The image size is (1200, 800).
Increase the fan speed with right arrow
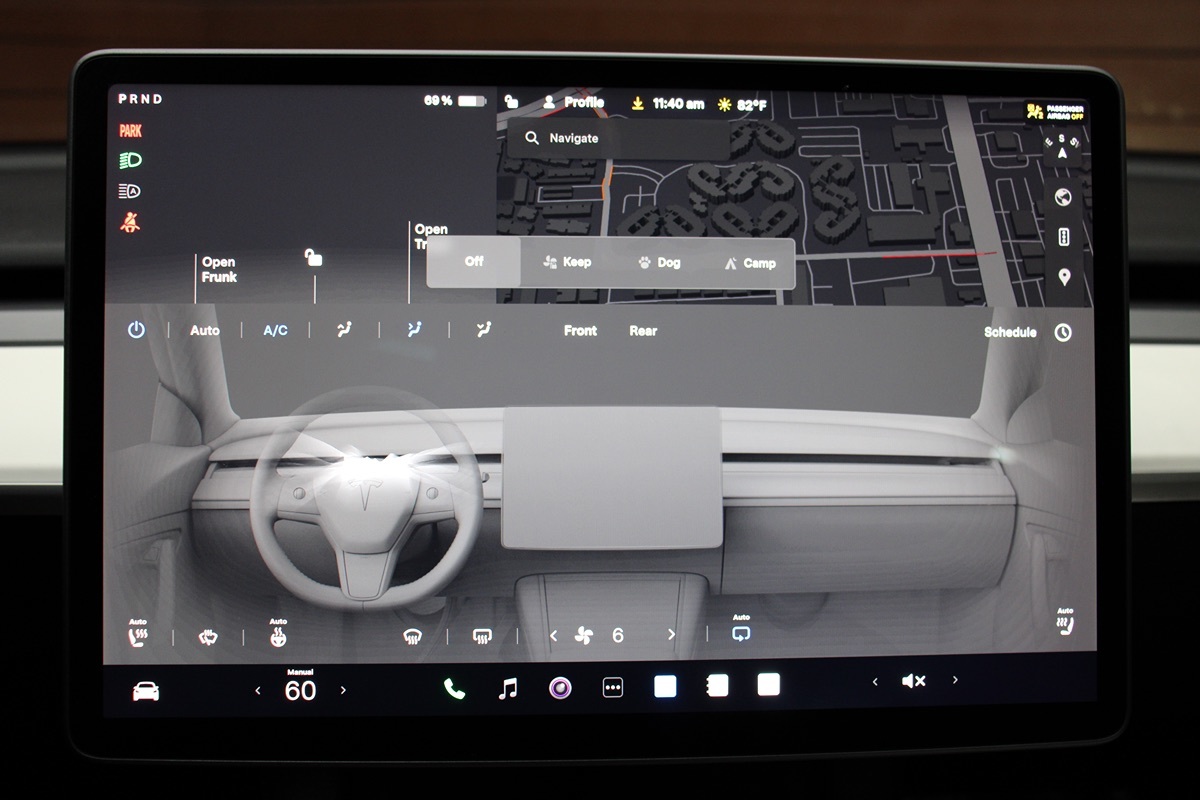tap(671, 635)
